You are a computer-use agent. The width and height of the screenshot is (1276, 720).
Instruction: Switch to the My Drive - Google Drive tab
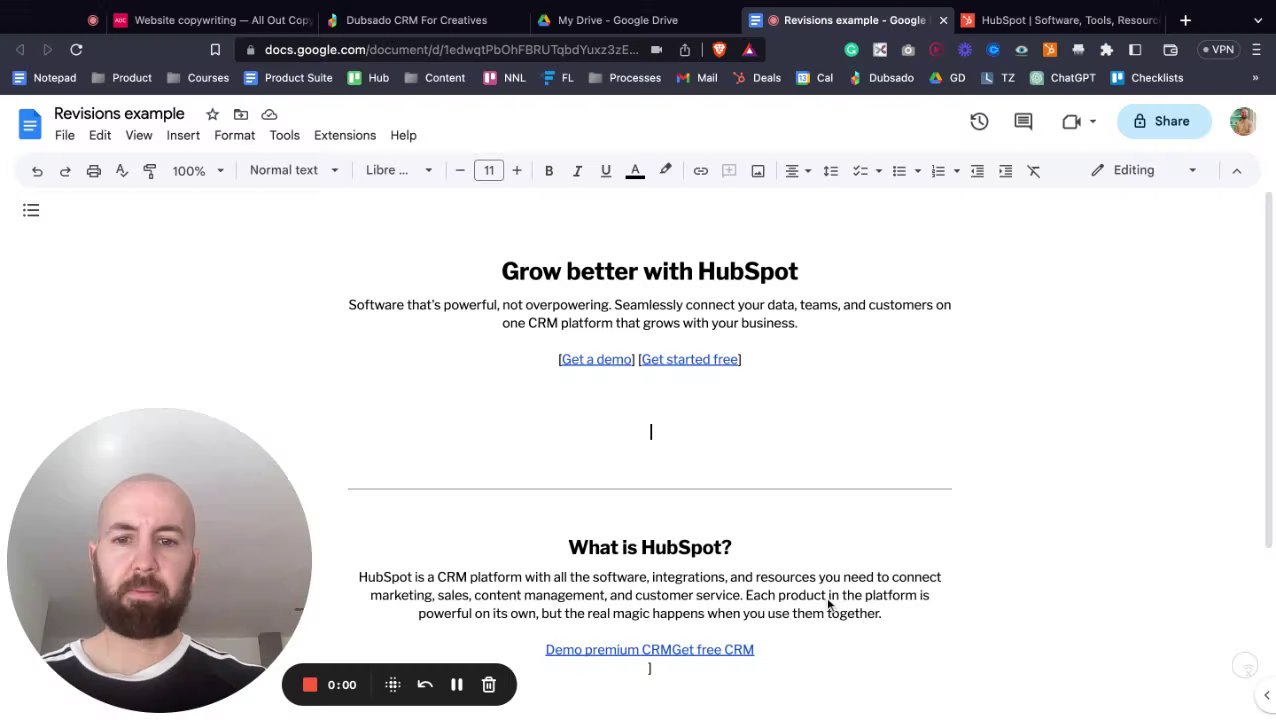pyautogui.click(x=618, y=20)
